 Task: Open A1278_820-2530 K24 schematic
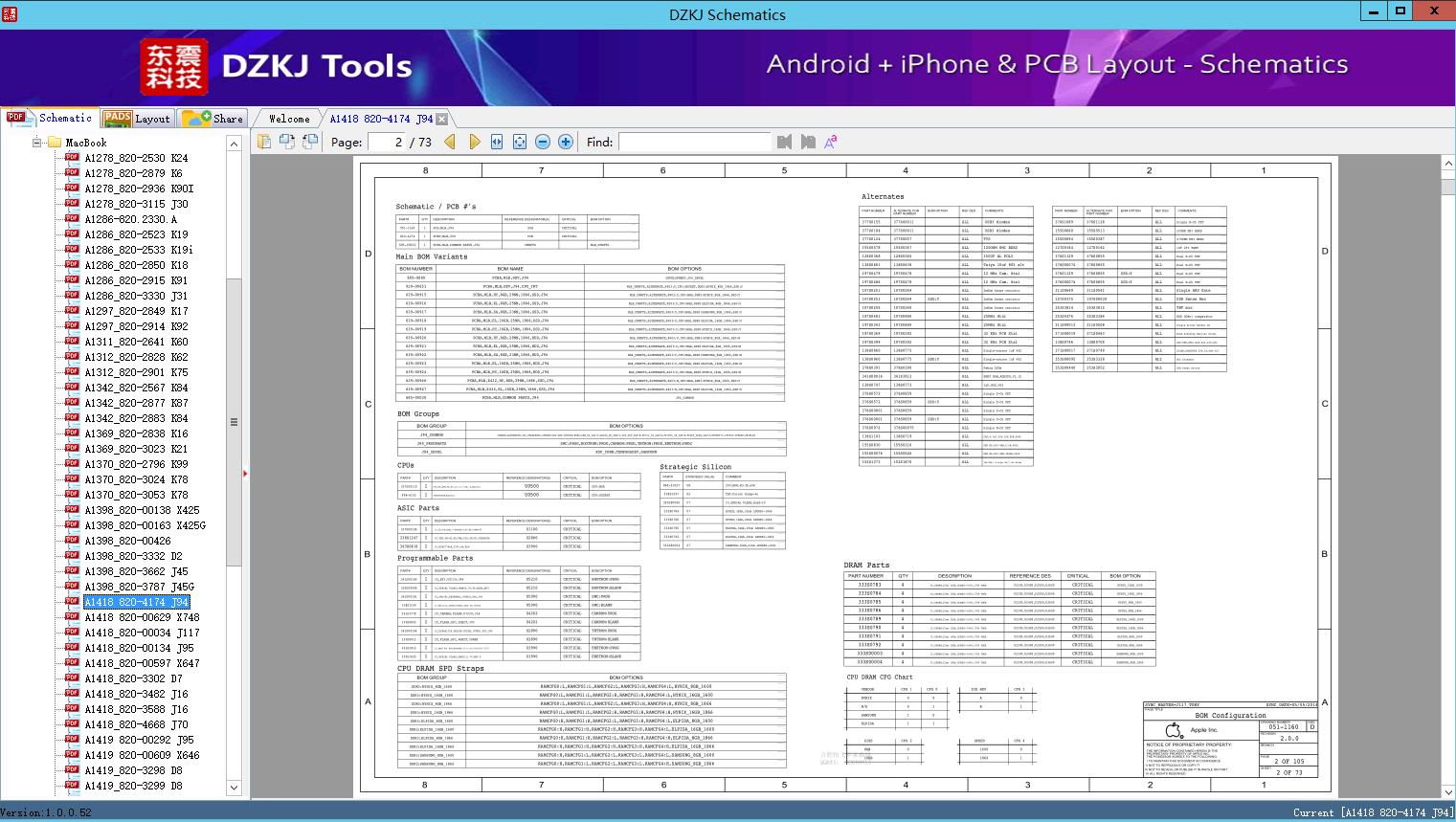136,158
